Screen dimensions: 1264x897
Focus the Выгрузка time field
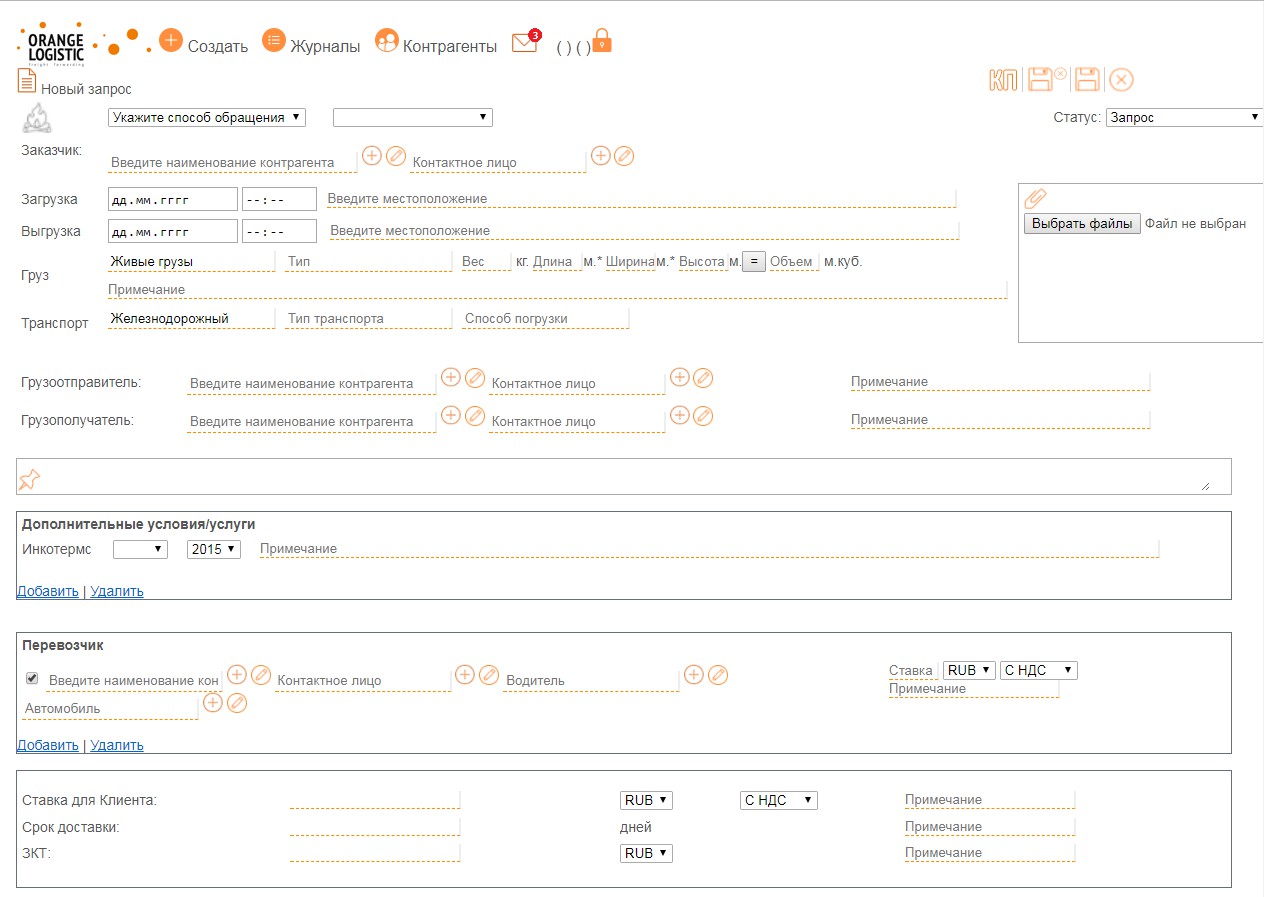[x=279, y=231]
